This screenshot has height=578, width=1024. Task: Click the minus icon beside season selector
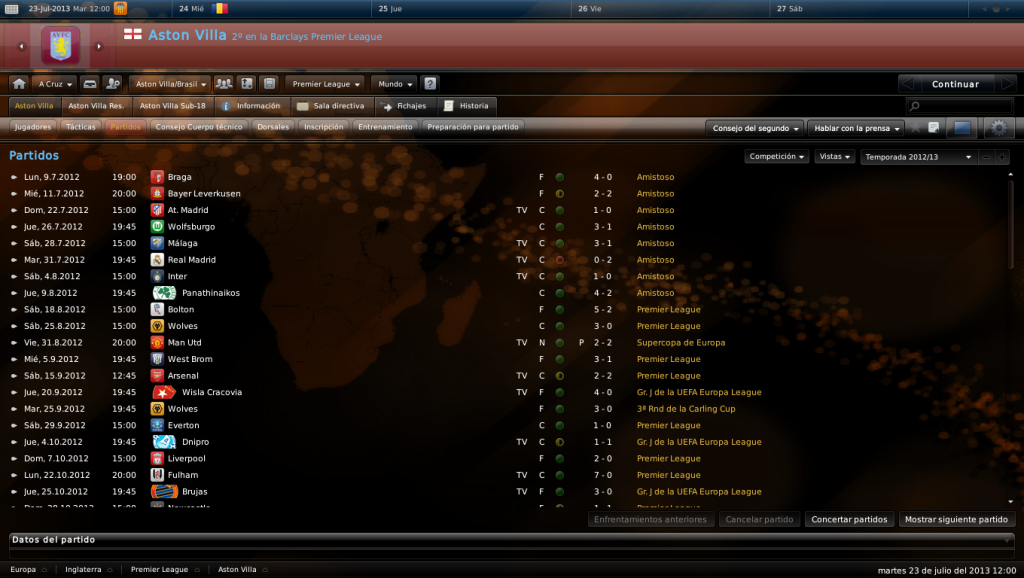point(986,157)
